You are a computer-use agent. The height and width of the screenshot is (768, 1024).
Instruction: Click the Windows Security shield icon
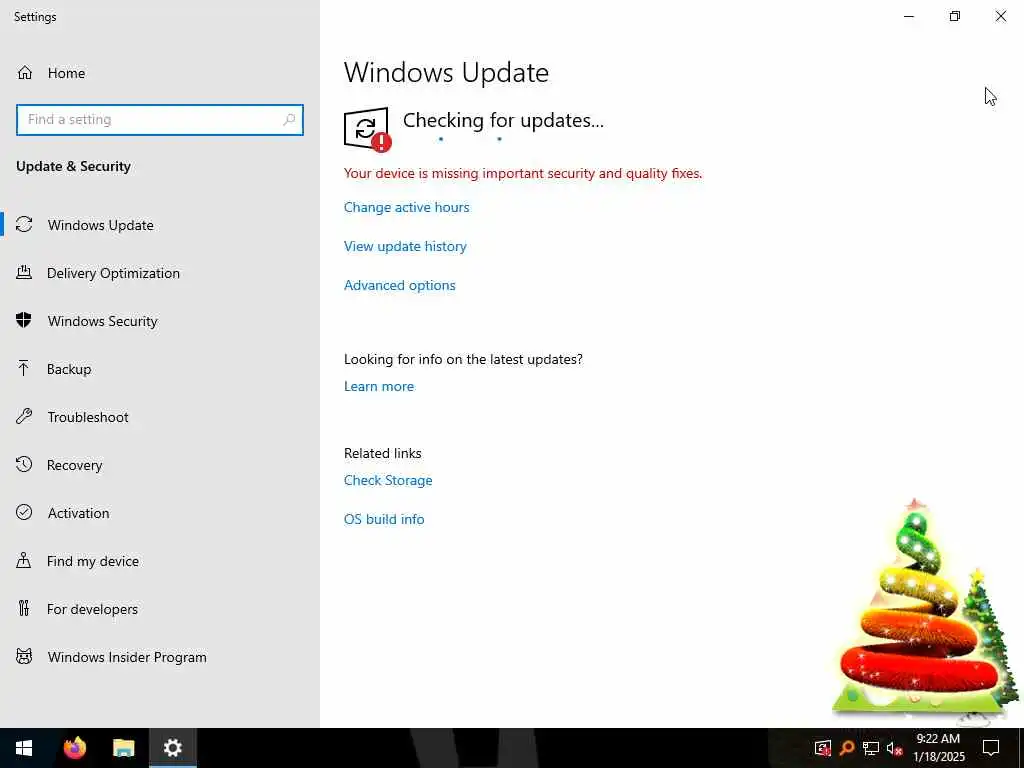pyautogui.click(x=24, y=321)
